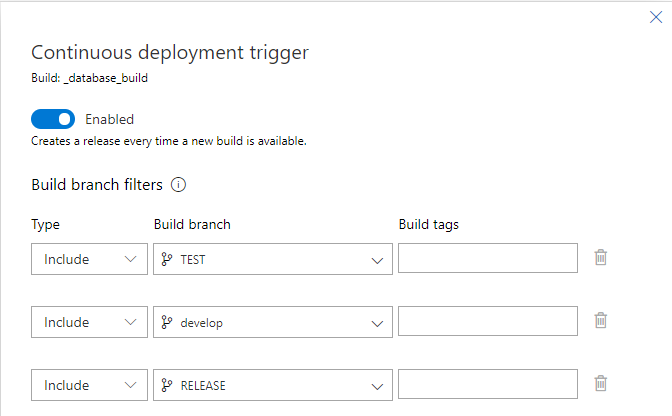Viewport: 672px width, 416px height.
Task: Expand the RELEASE build branch dropdown
Action: pos(377,386)
